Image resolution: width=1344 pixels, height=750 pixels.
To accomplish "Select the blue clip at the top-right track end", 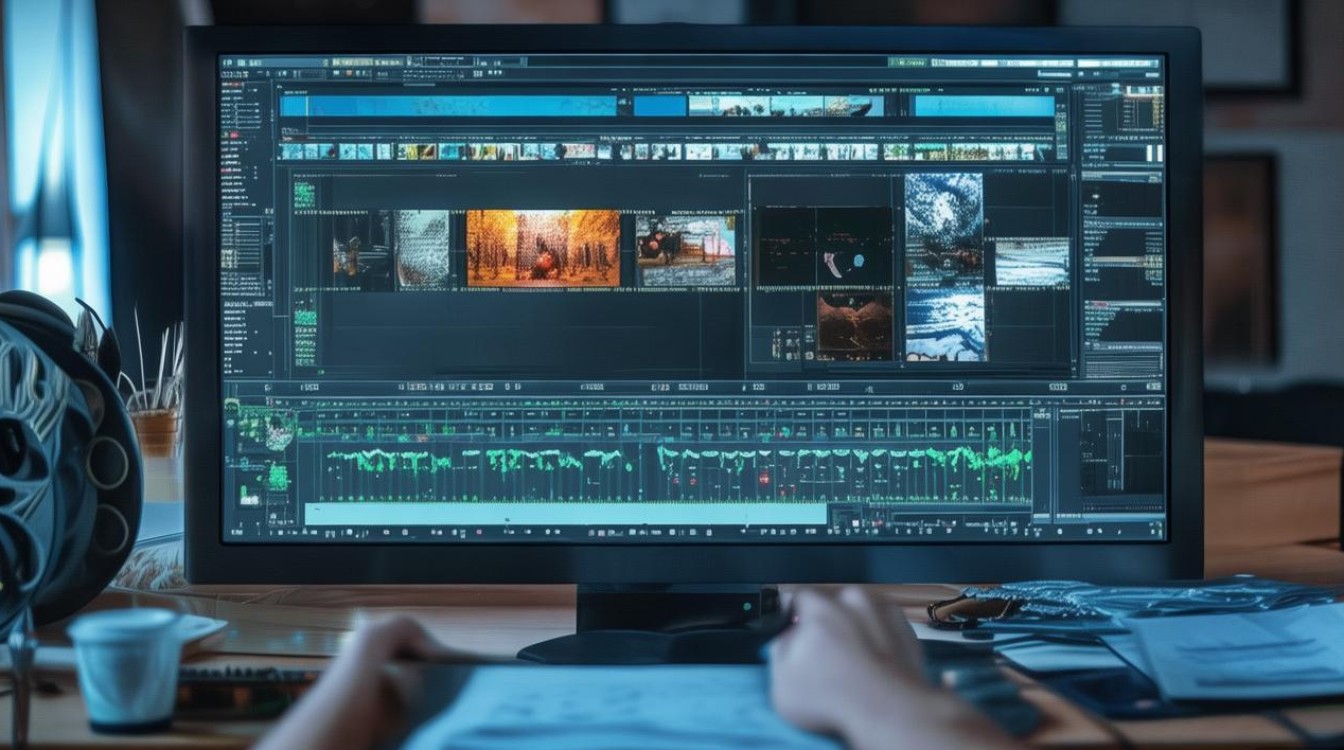I will click(984, 106).
